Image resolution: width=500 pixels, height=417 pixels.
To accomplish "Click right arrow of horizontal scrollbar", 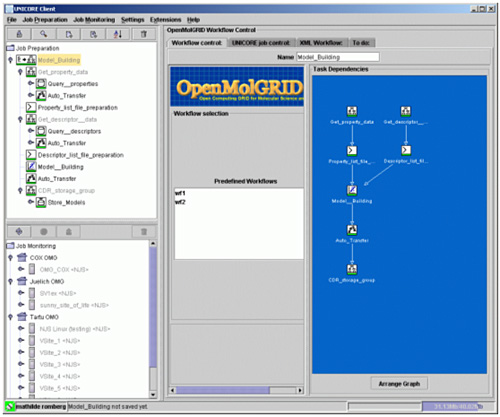I will coord(300,390).
